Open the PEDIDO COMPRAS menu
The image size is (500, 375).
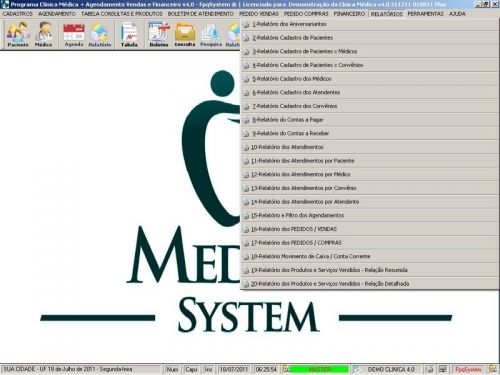(306, 14)
